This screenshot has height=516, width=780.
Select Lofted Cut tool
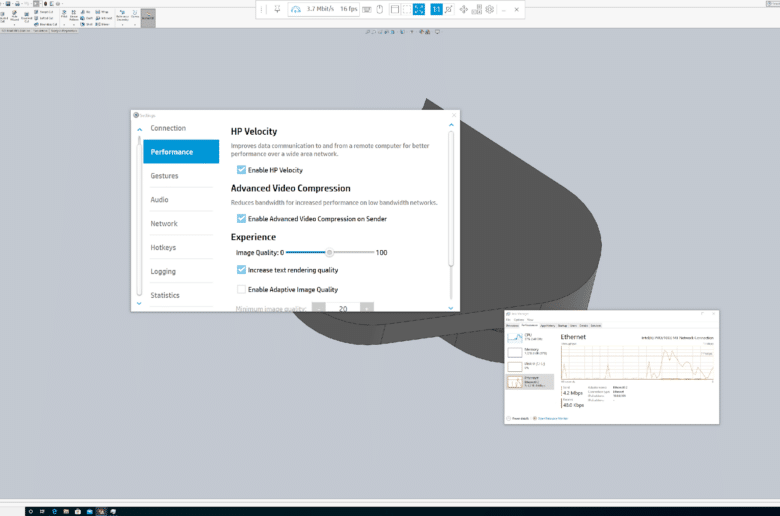pyautogui.click(x=44, y=18)
